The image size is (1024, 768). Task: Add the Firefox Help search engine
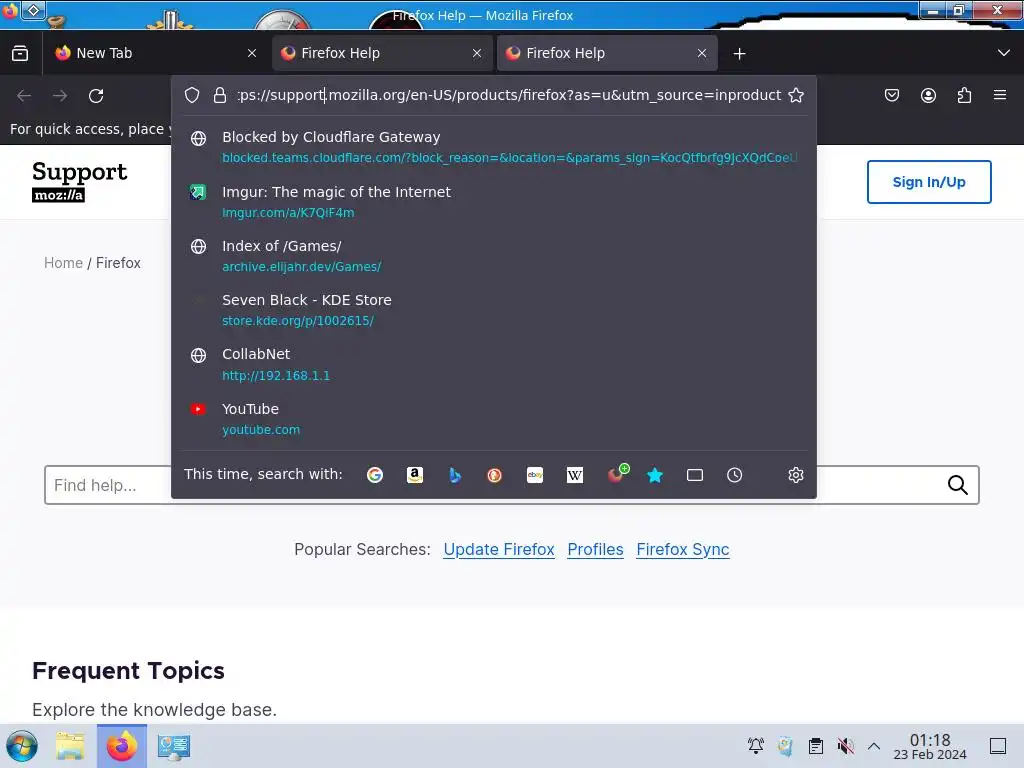(617, 473)
